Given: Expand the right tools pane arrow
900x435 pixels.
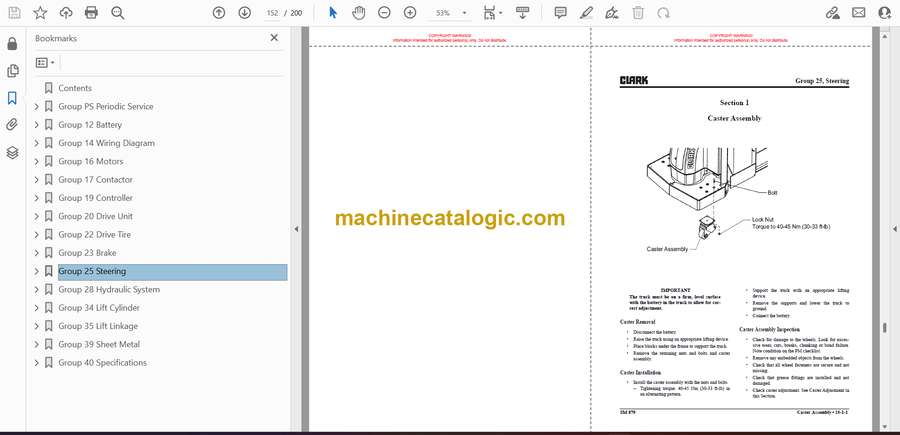Looking at the screenshot, I should tap(895, 229).
